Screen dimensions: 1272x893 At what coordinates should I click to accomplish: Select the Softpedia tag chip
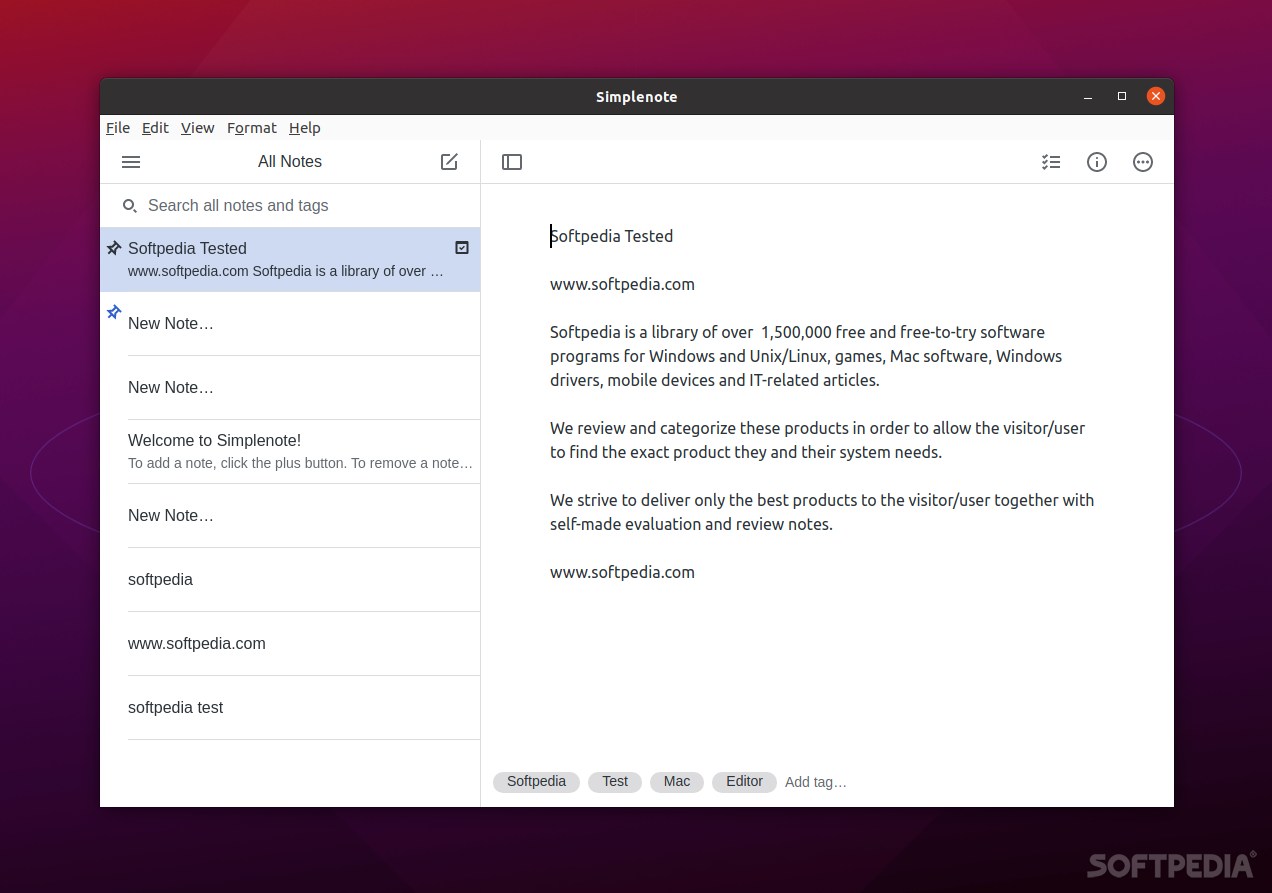point(536,782)
